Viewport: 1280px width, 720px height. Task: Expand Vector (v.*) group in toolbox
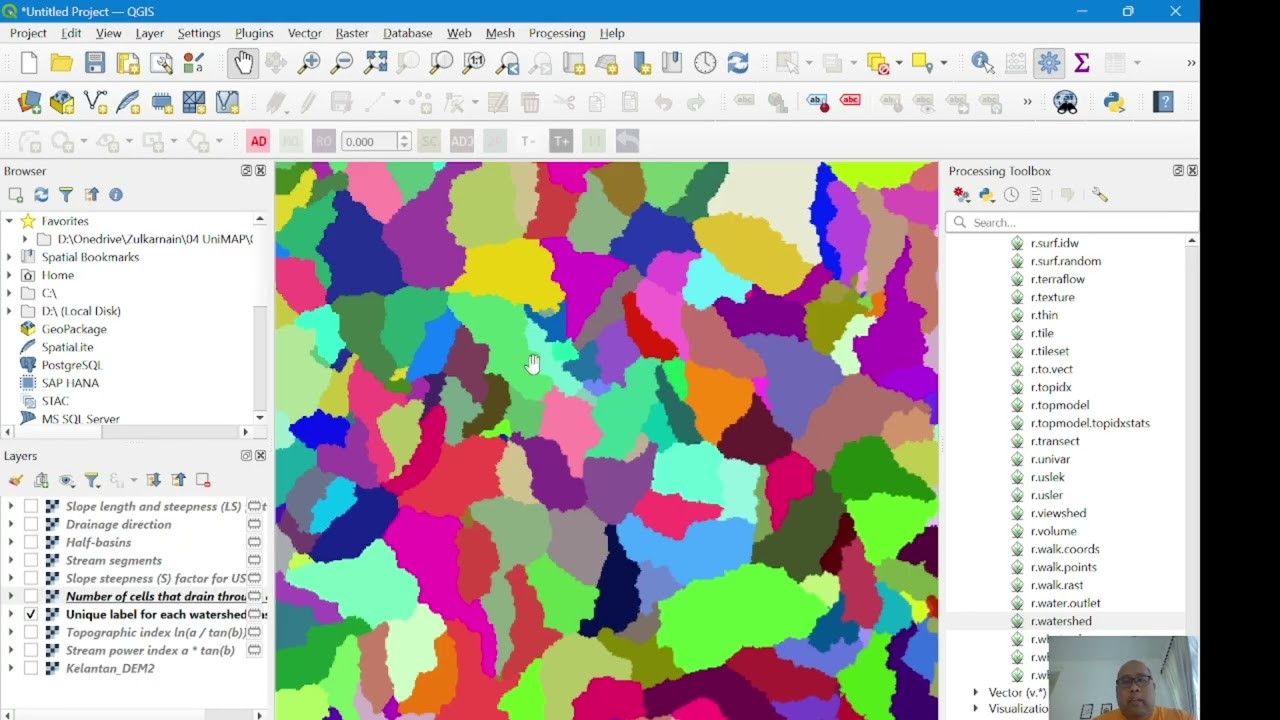[976, 692]
